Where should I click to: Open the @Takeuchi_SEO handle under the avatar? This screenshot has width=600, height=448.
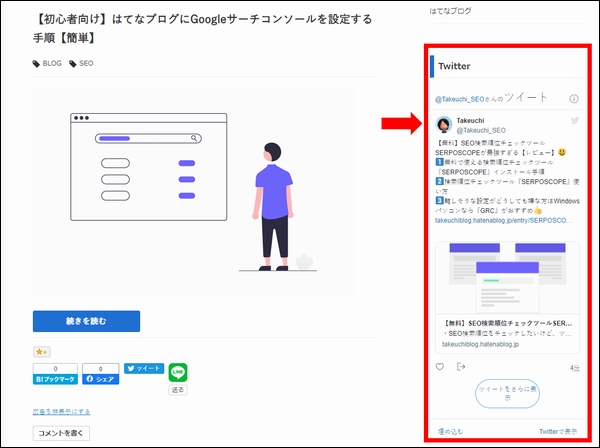click(481, 130)
